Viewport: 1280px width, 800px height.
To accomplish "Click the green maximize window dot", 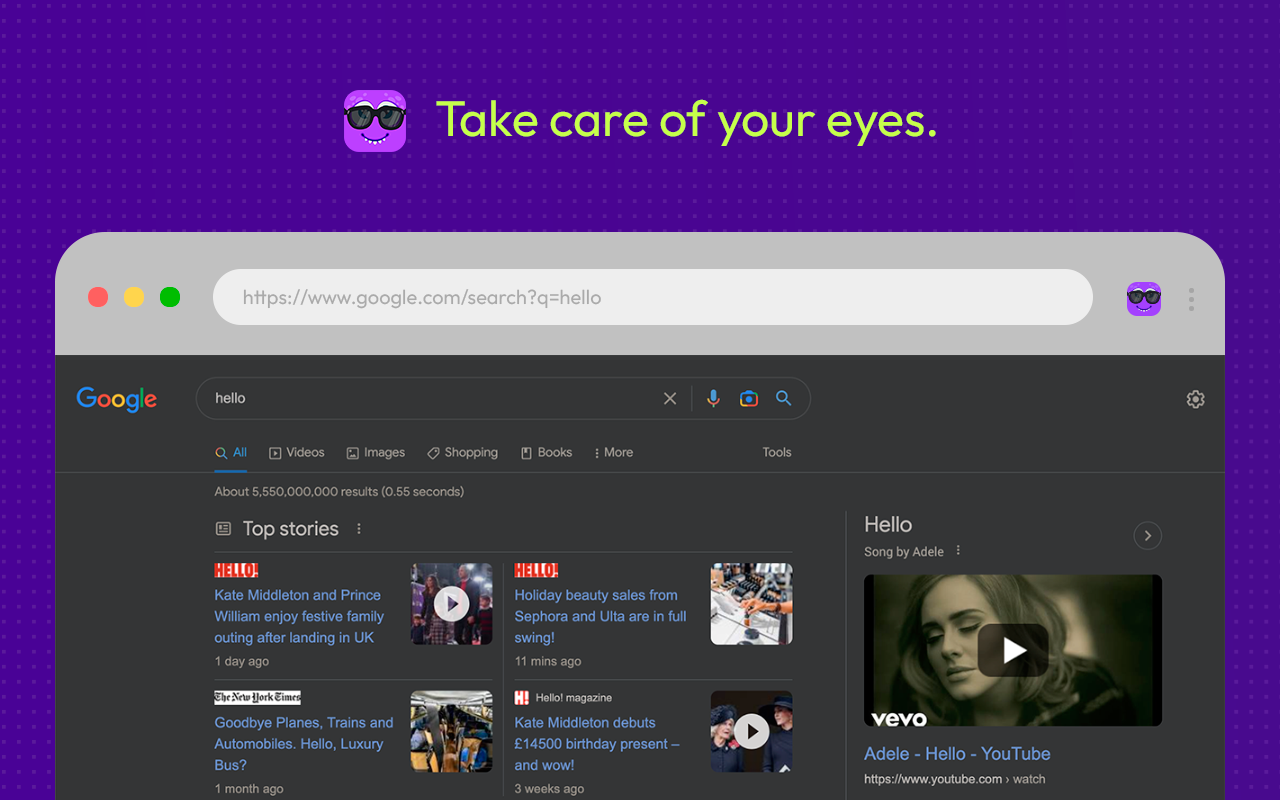I will [170, 297].
